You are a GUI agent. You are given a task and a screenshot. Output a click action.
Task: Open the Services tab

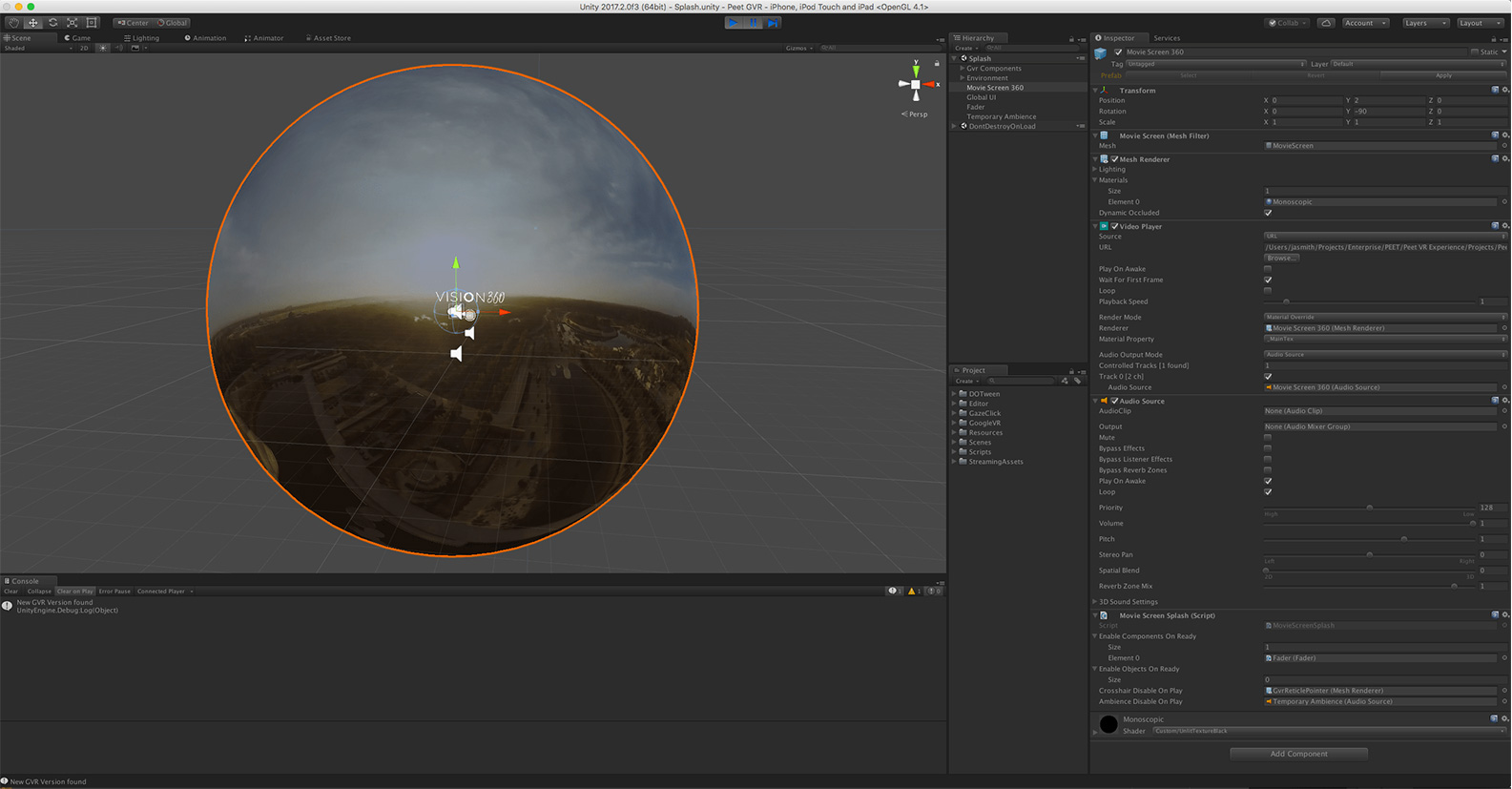point(1166,38)
